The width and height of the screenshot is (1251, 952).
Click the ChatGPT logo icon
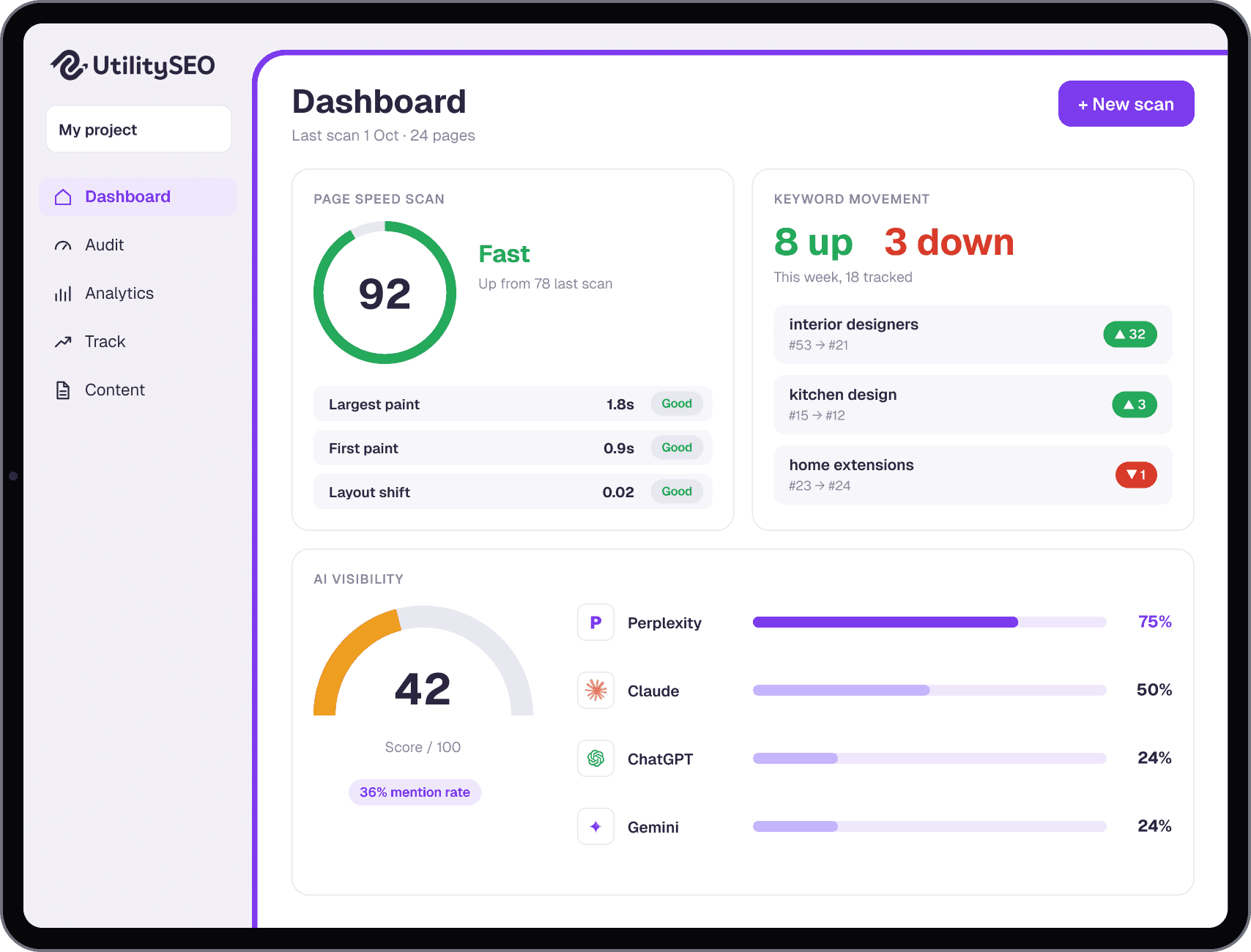point(595,759)
